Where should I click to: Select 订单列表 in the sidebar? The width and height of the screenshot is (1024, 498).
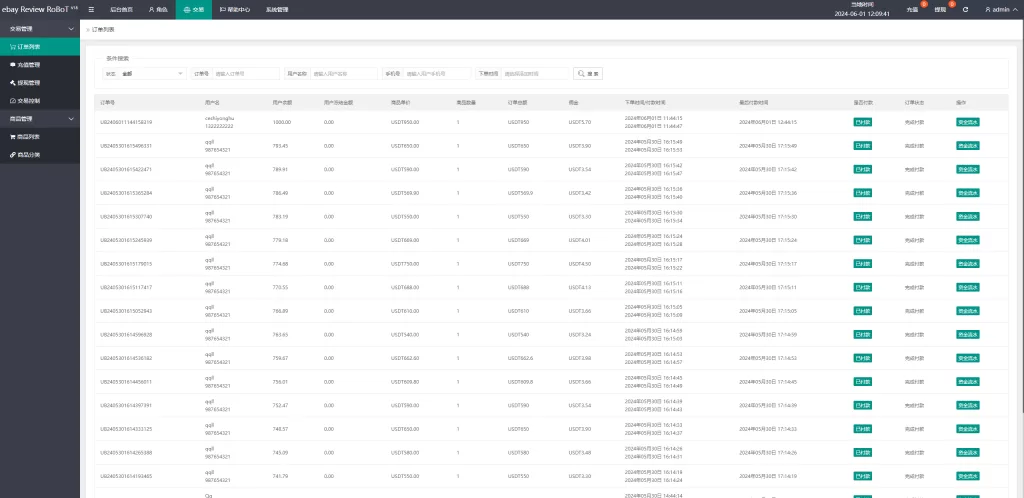pyautogui.click(x=28, y=46)
